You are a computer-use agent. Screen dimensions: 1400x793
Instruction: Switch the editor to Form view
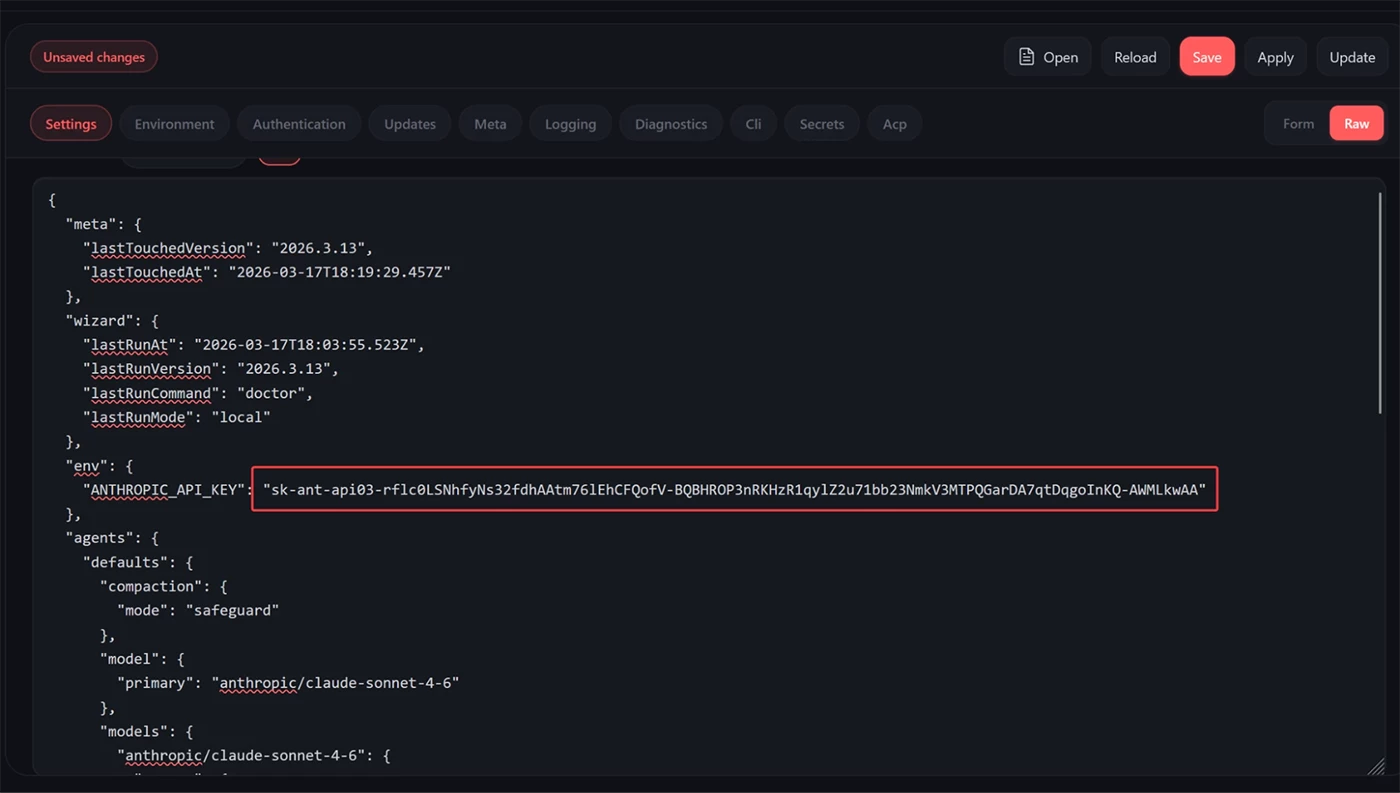[1298, 124]
